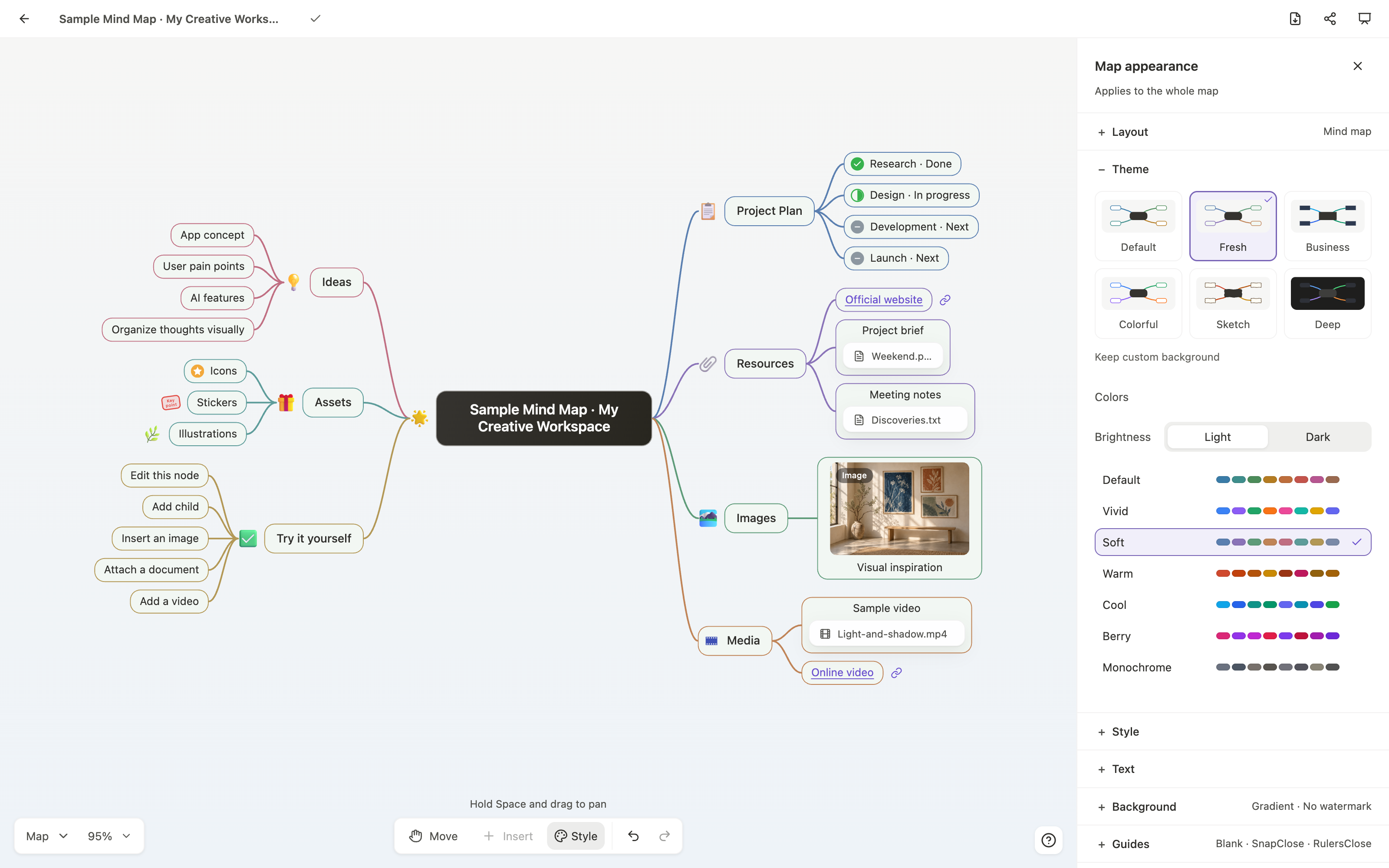Viewport: 1389px width, 868px height.
Task: Redo the last action
Action: [x=665, y=836]
